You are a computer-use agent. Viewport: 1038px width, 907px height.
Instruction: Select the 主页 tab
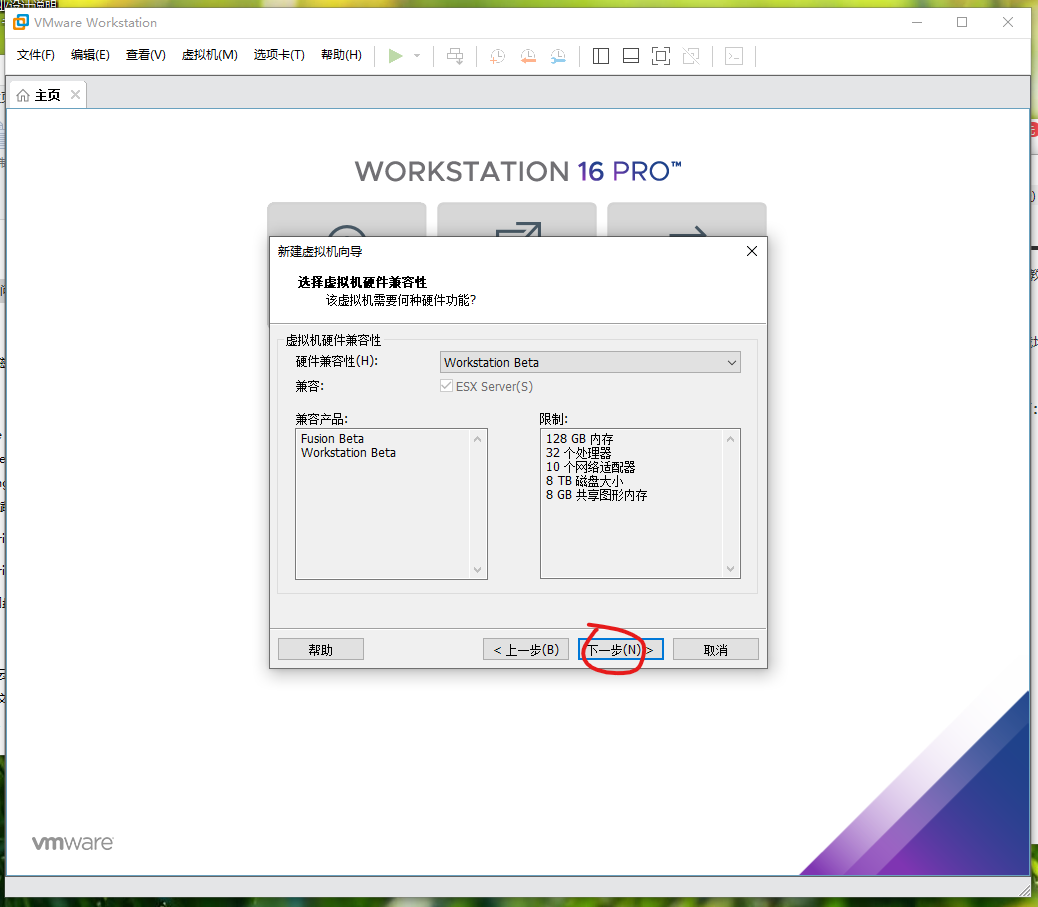click(x=47, y=95)
